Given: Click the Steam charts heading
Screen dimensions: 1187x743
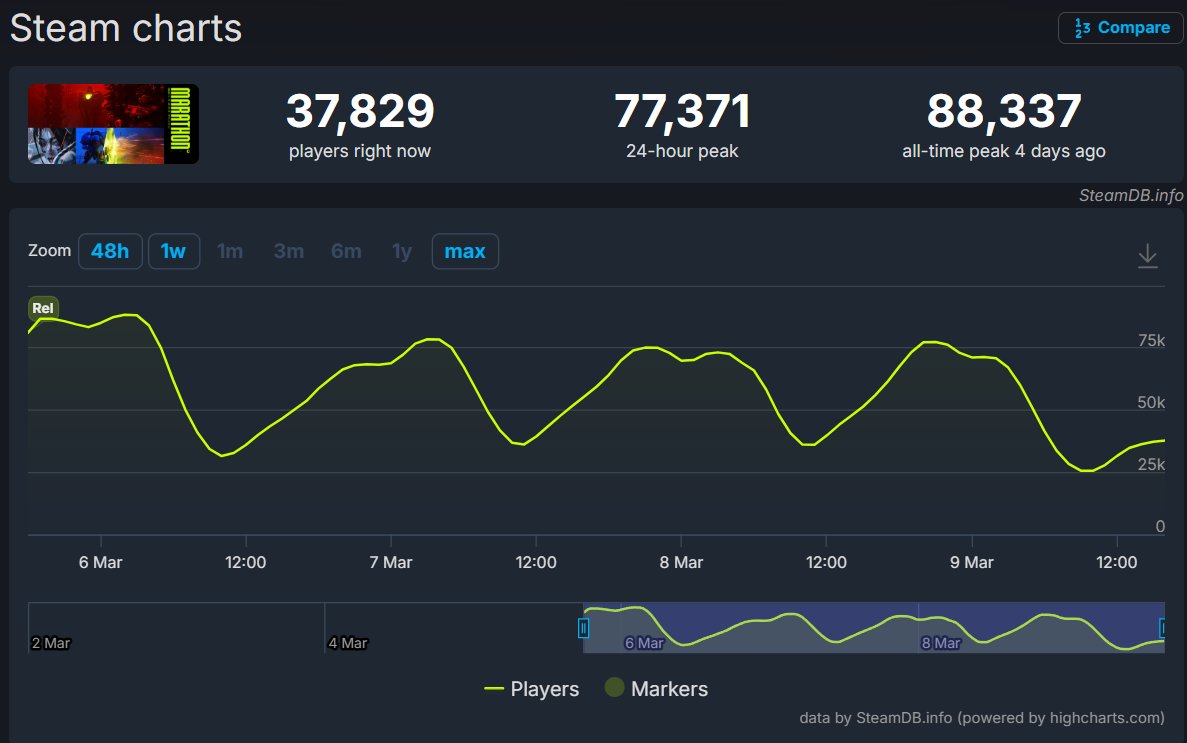Looking at the screenshot, I should click(x=126, y=29).
